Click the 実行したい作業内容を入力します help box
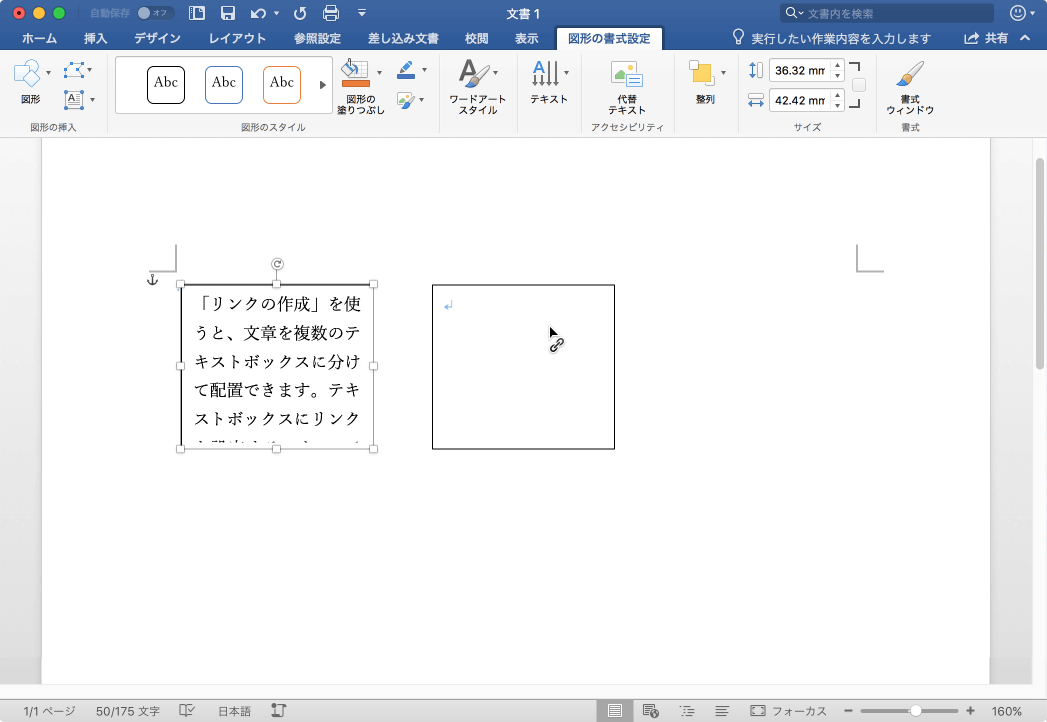 tap(831, 38)
